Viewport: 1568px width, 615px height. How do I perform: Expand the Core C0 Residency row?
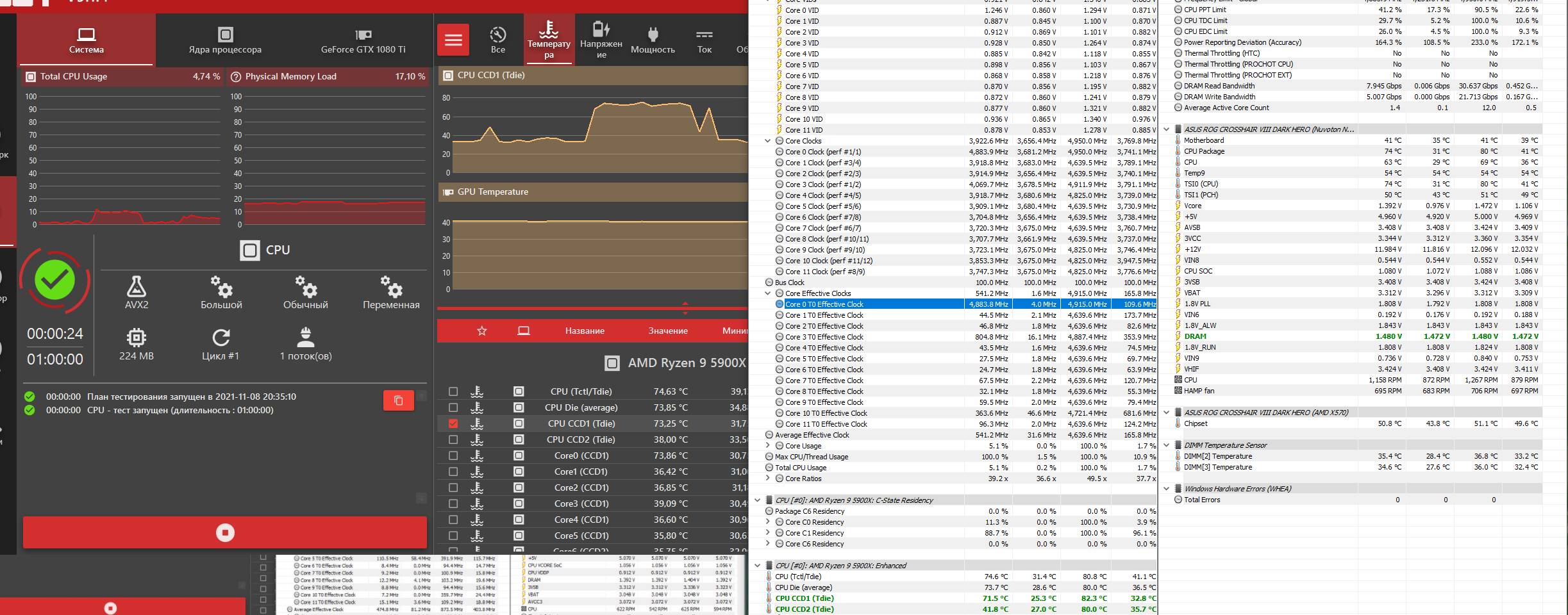767,522
